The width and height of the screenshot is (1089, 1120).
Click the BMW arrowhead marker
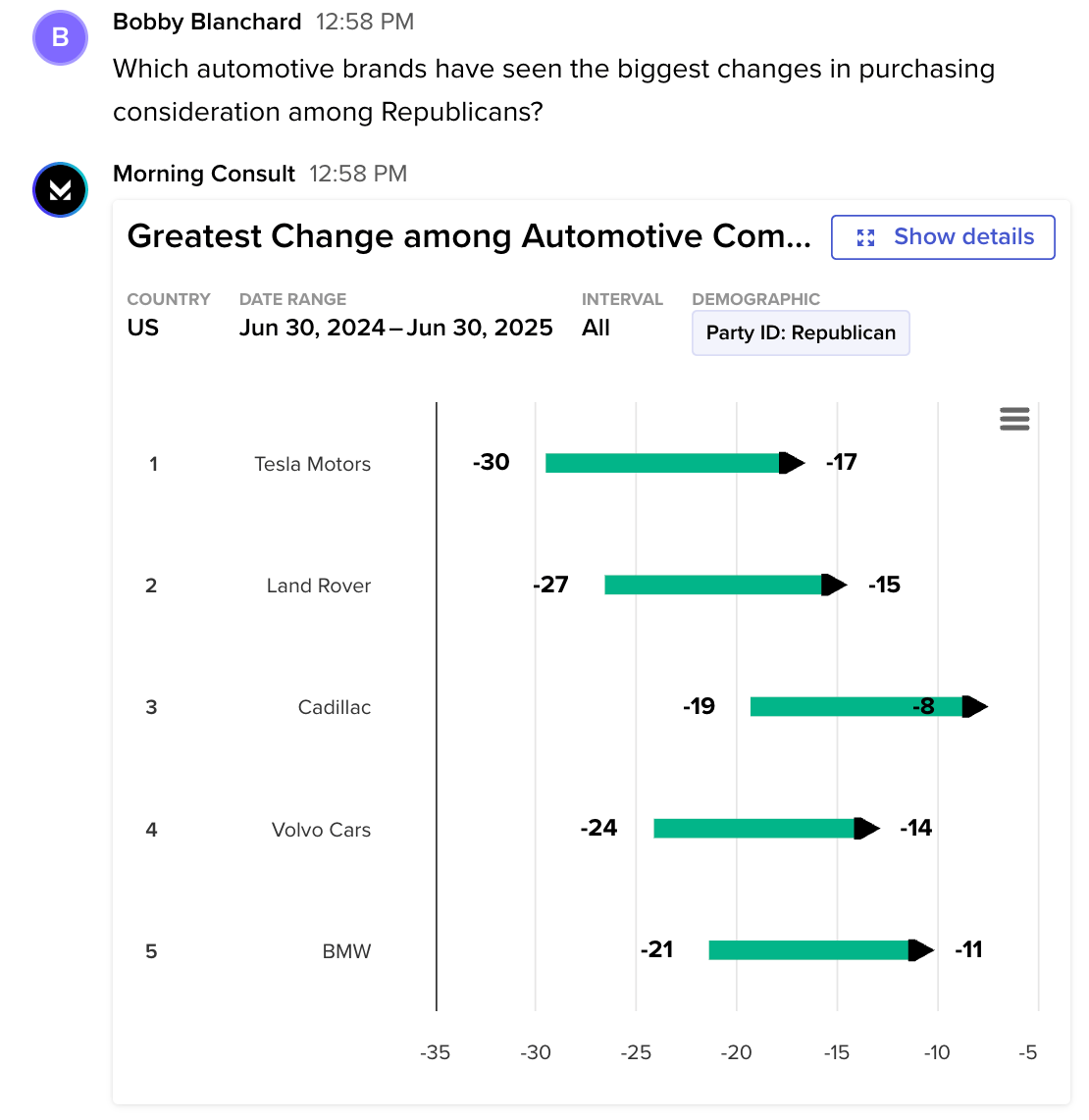point(920,949)
